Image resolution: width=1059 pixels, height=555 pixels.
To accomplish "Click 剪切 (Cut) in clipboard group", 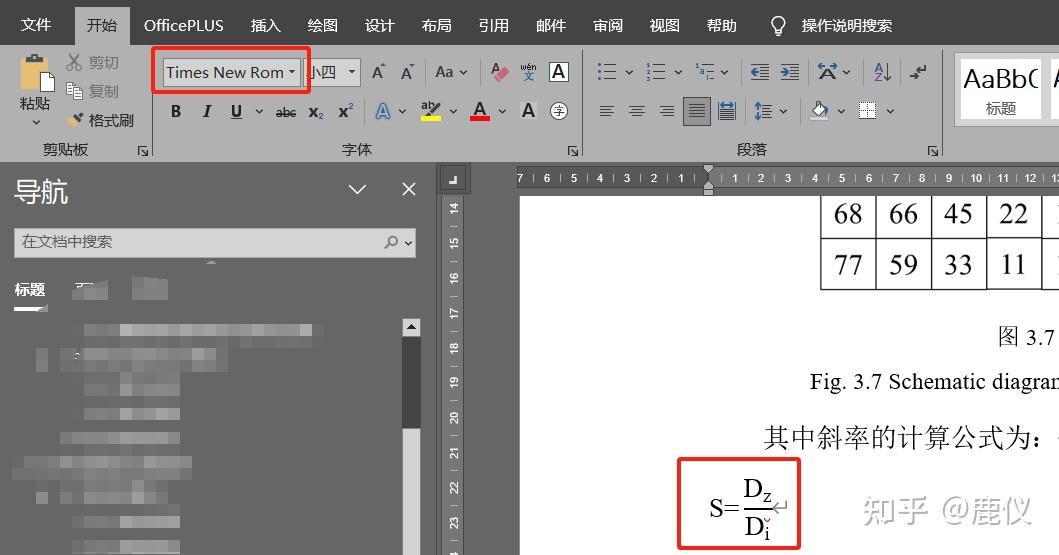I will 93,63.
